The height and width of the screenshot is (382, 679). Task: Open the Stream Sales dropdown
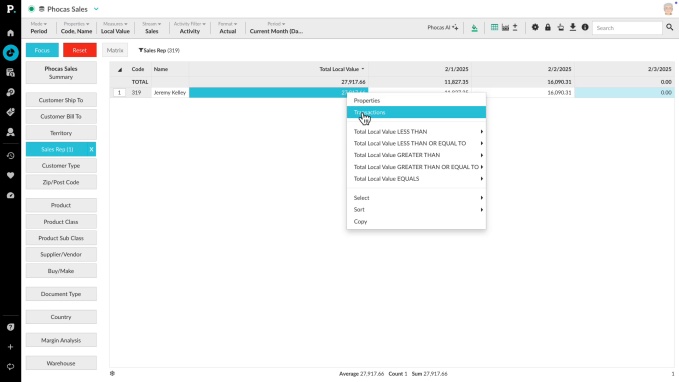[x=152, y=28]
